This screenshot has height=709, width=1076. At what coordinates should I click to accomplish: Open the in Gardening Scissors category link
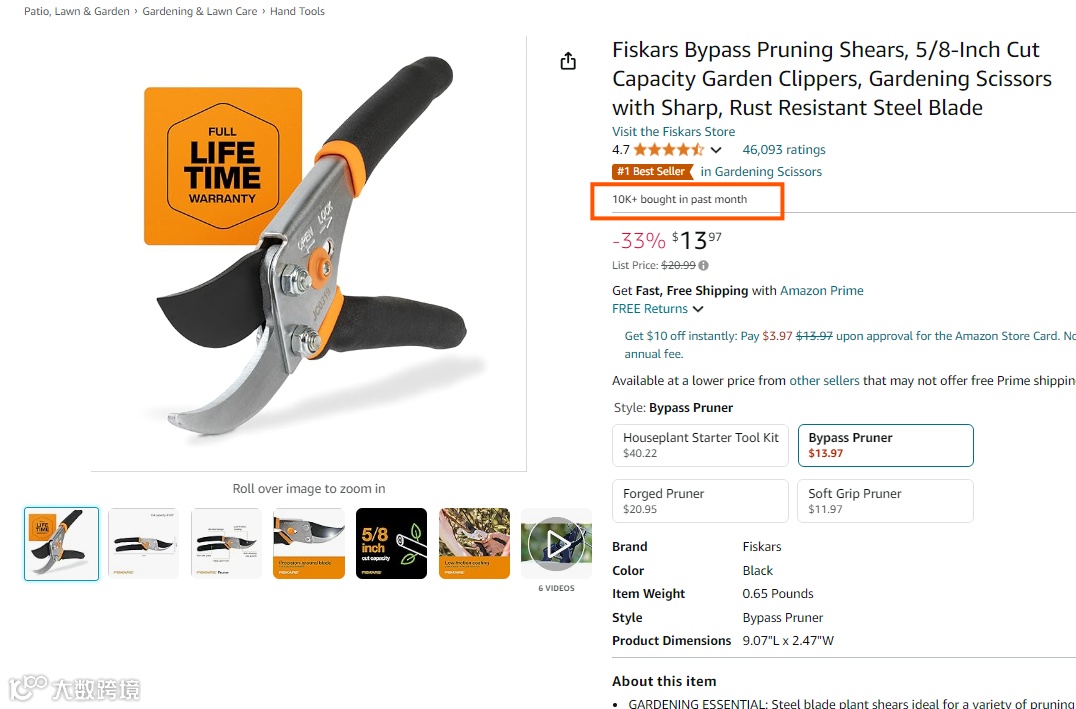coord(761,172)
